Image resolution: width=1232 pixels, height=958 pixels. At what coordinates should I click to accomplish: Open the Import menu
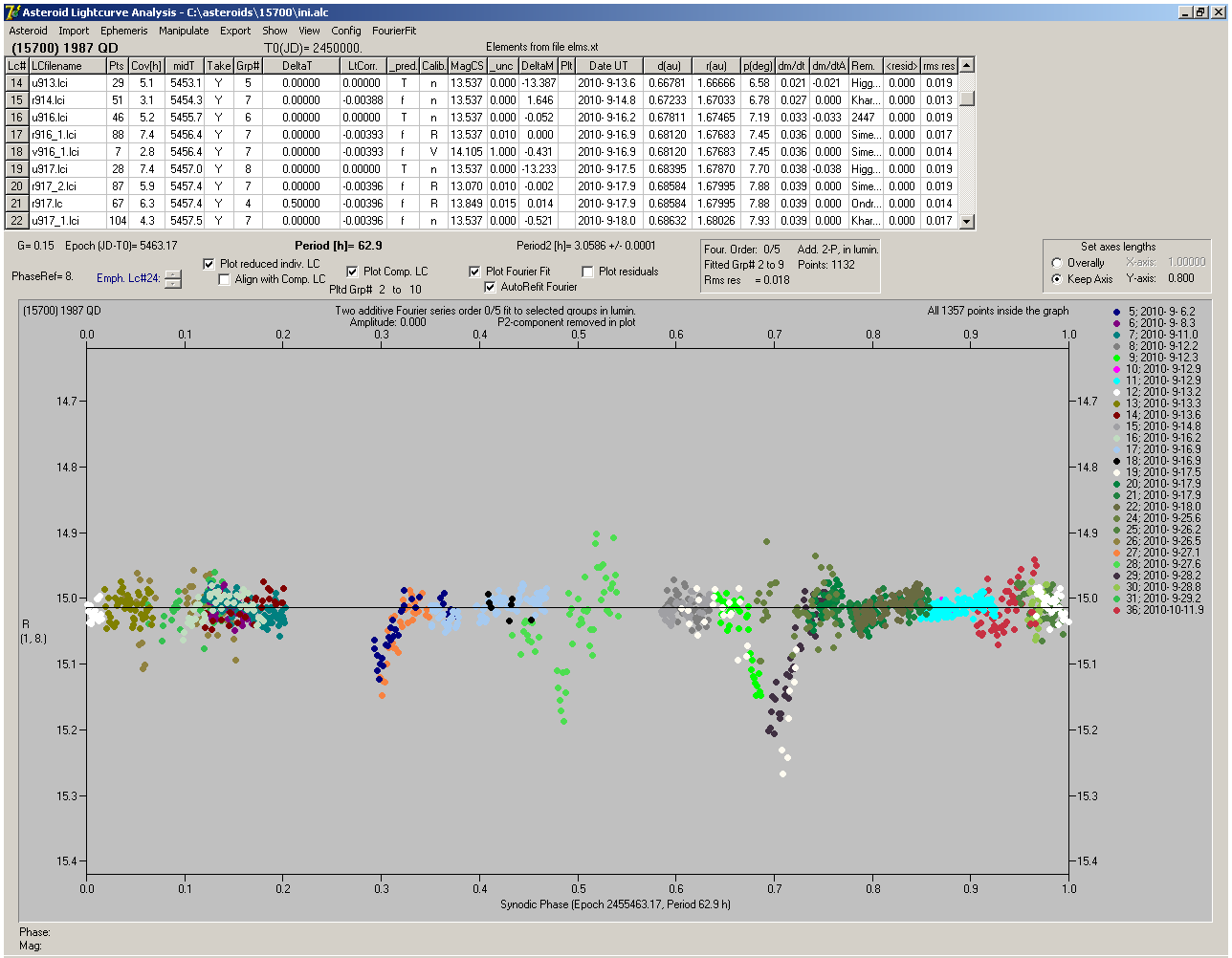[74, 31]
